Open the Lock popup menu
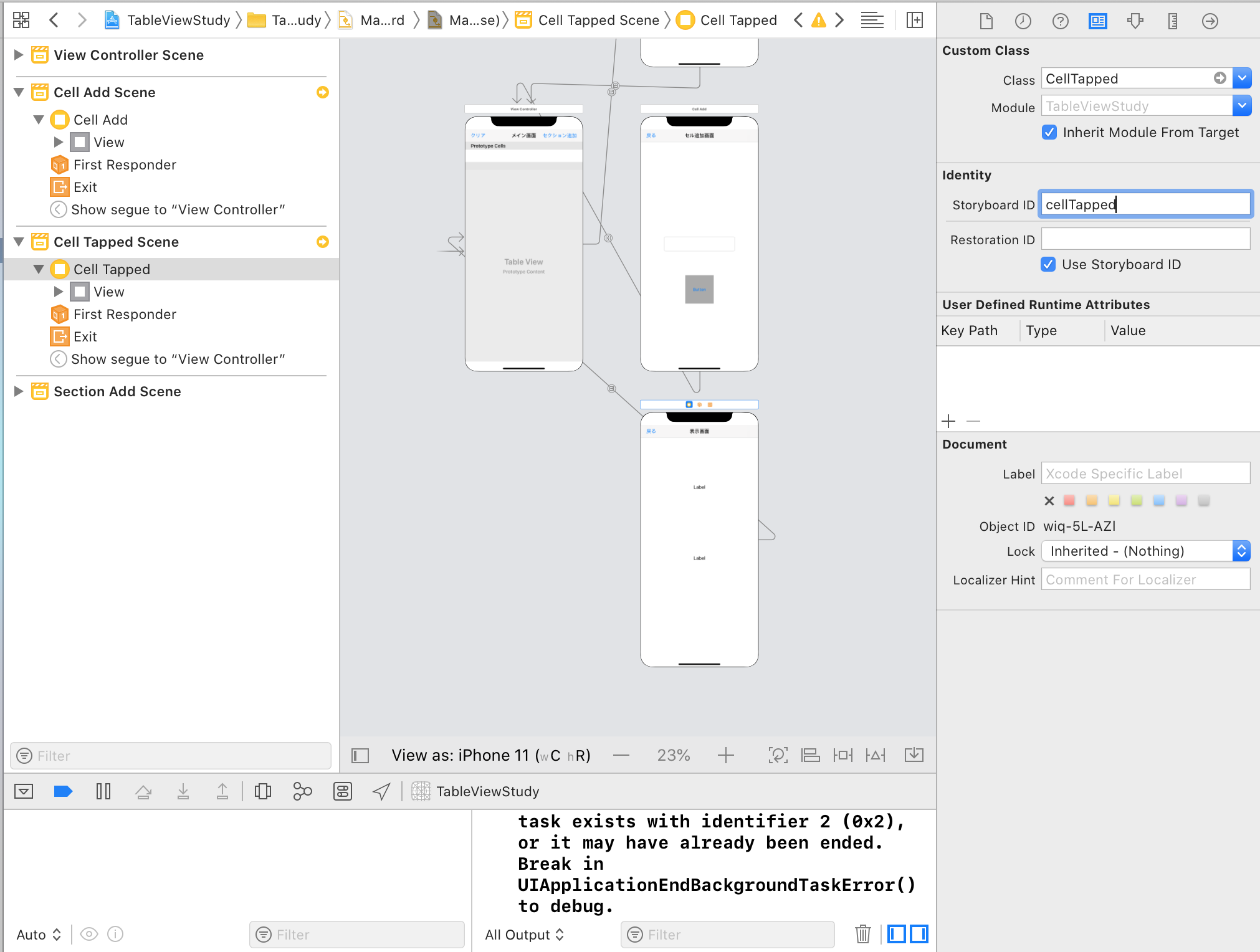The image size is (1260, 952). pos(1145,551)
